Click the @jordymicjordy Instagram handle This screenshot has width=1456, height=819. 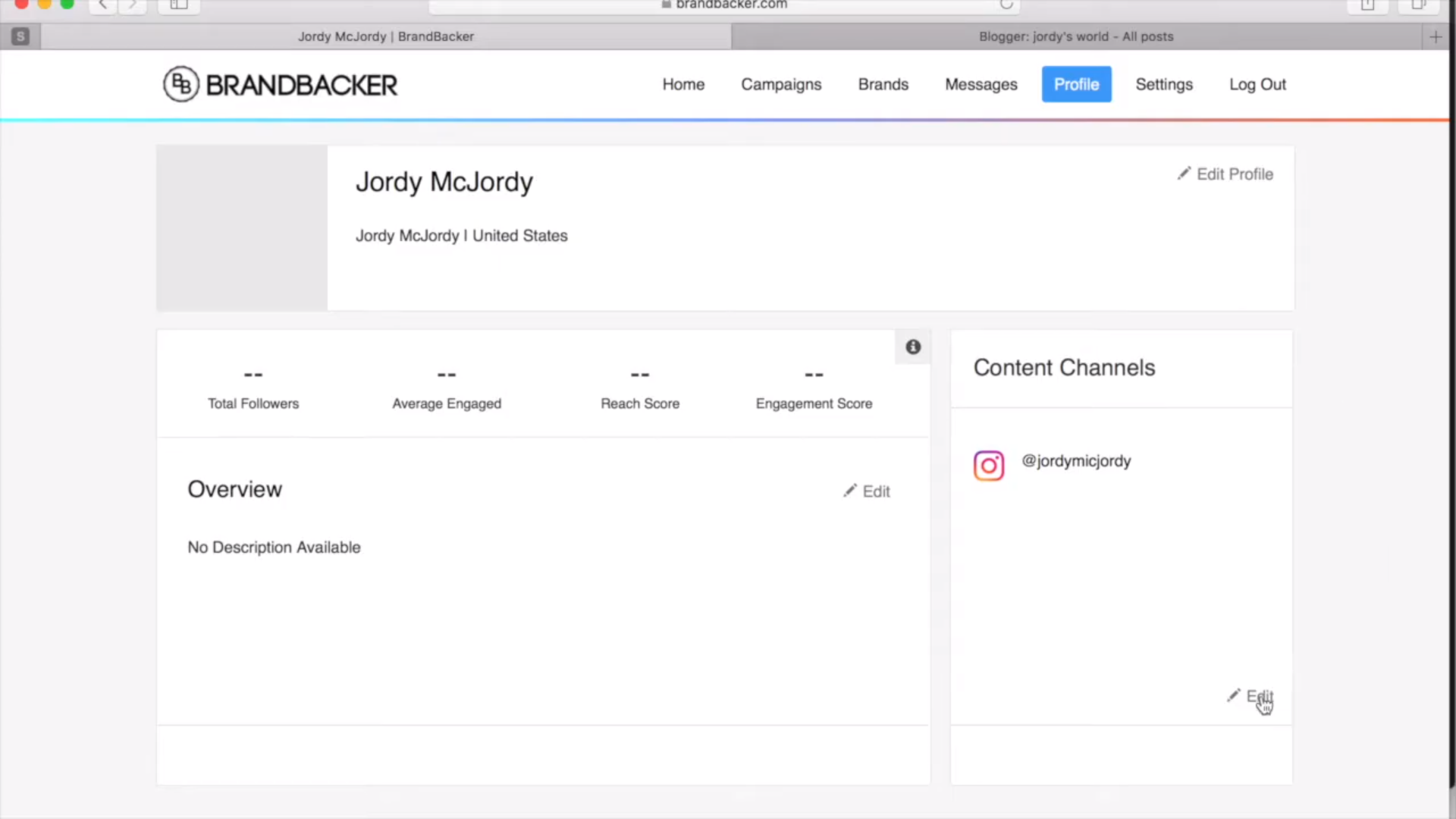pos(1075,461)
